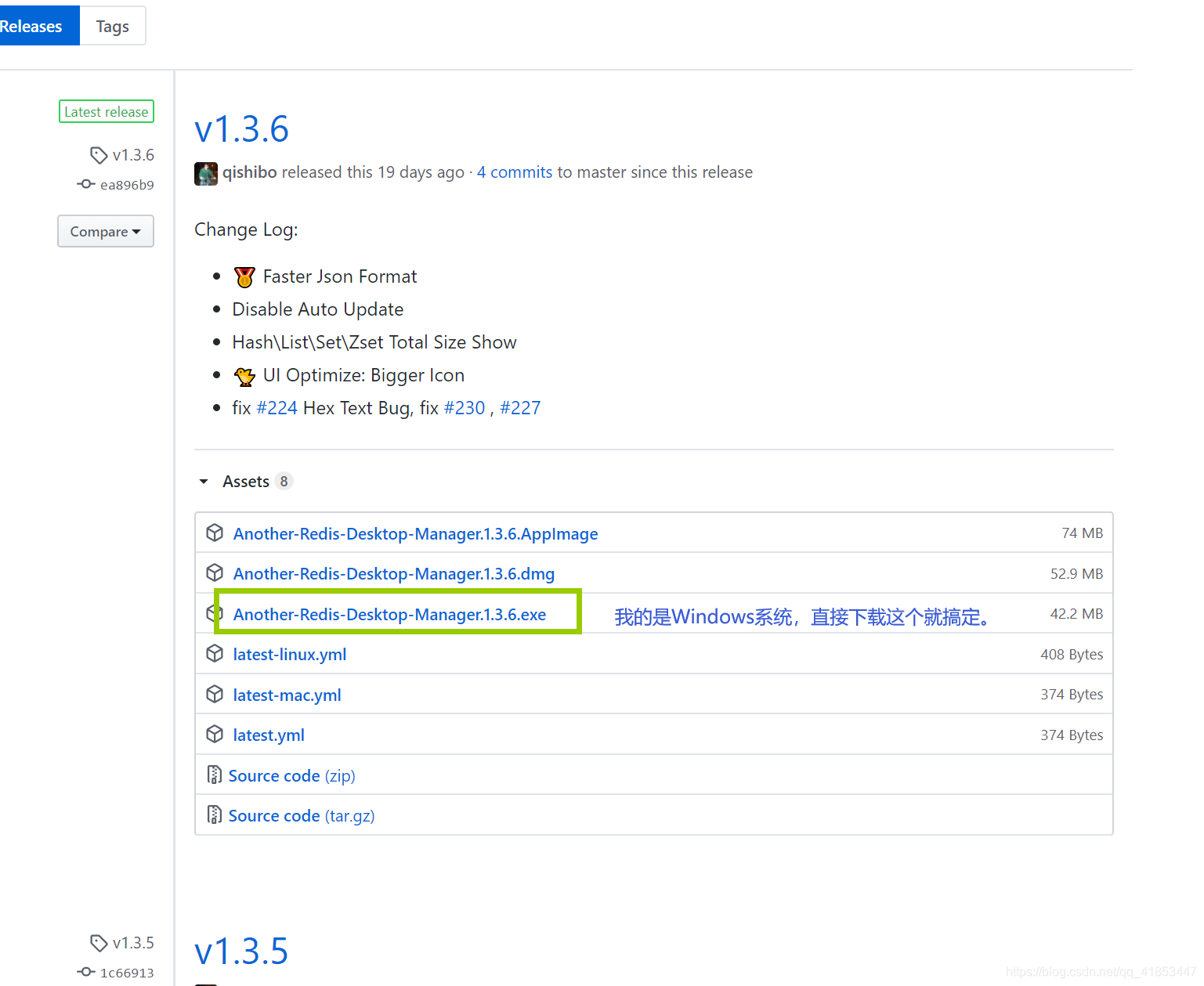This screenshot has width=1204, height=986.
Task: Click package icon beside latest-mac.yml
Action: click(x=215, y=695)
